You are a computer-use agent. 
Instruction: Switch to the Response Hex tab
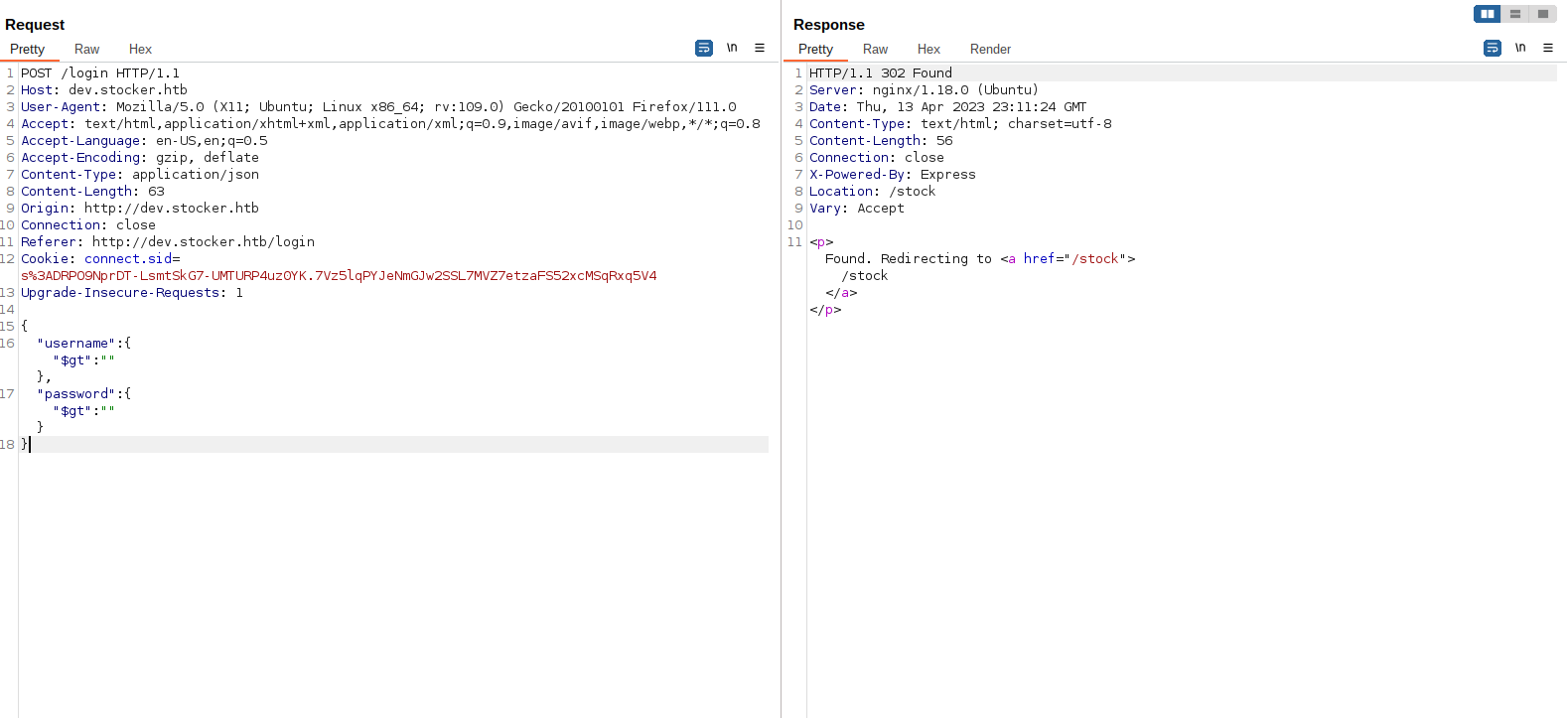[x=928, y=49]
